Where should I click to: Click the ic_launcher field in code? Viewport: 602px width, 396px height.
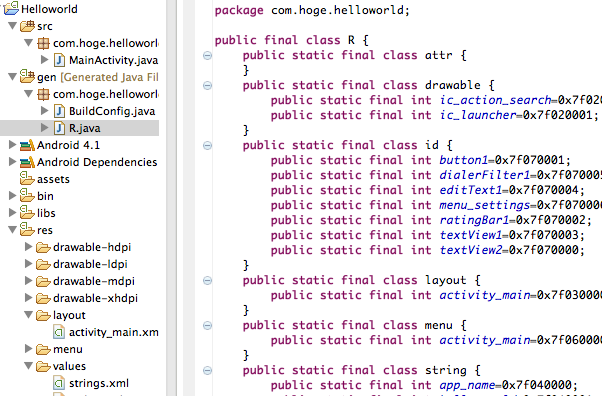pyautogui.click(x=478, y=115)
